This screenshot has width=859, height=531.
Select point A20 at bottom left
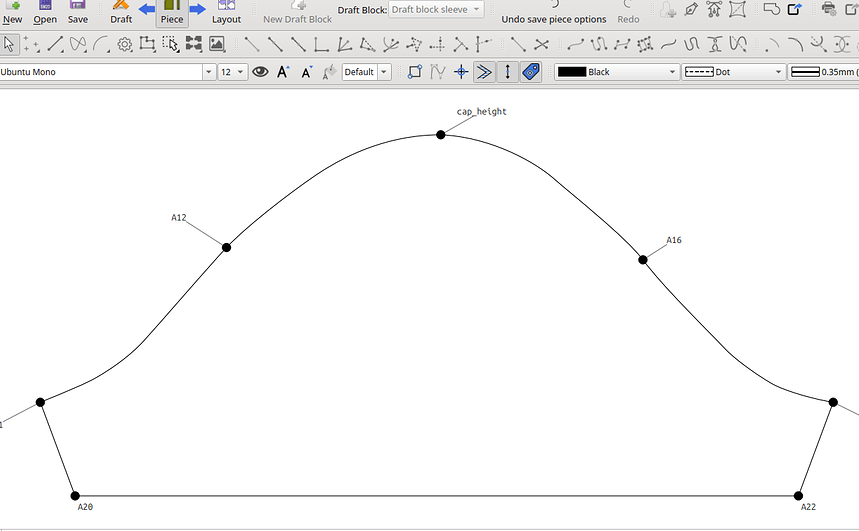[75, 495]
